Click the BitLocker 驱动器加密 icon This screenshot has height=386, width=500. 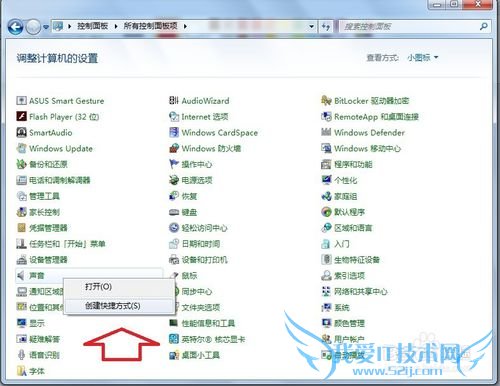click(326, 101)
